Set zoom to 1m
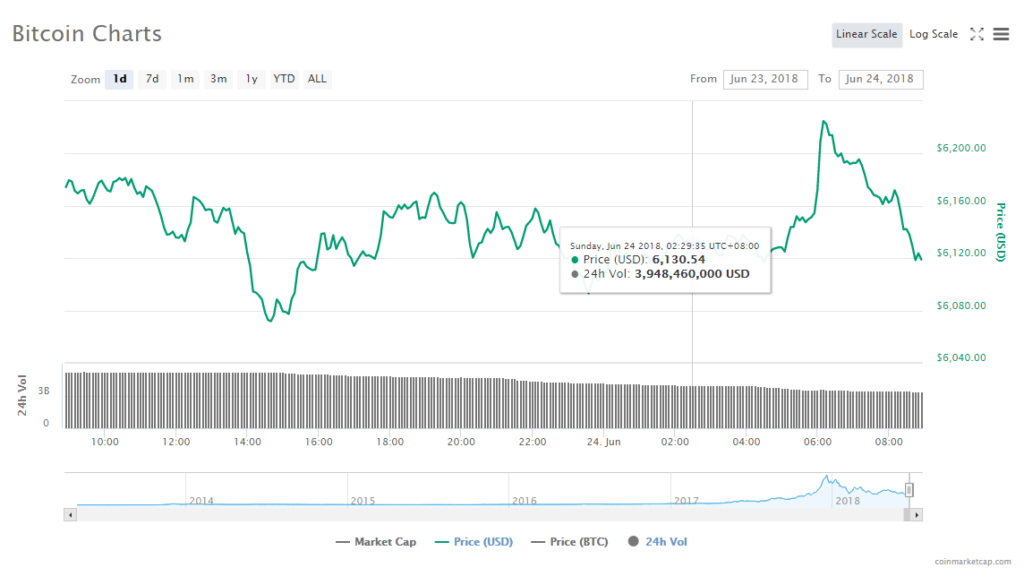The height and width of the screenshot is (585, 1024). pos(185,79)
